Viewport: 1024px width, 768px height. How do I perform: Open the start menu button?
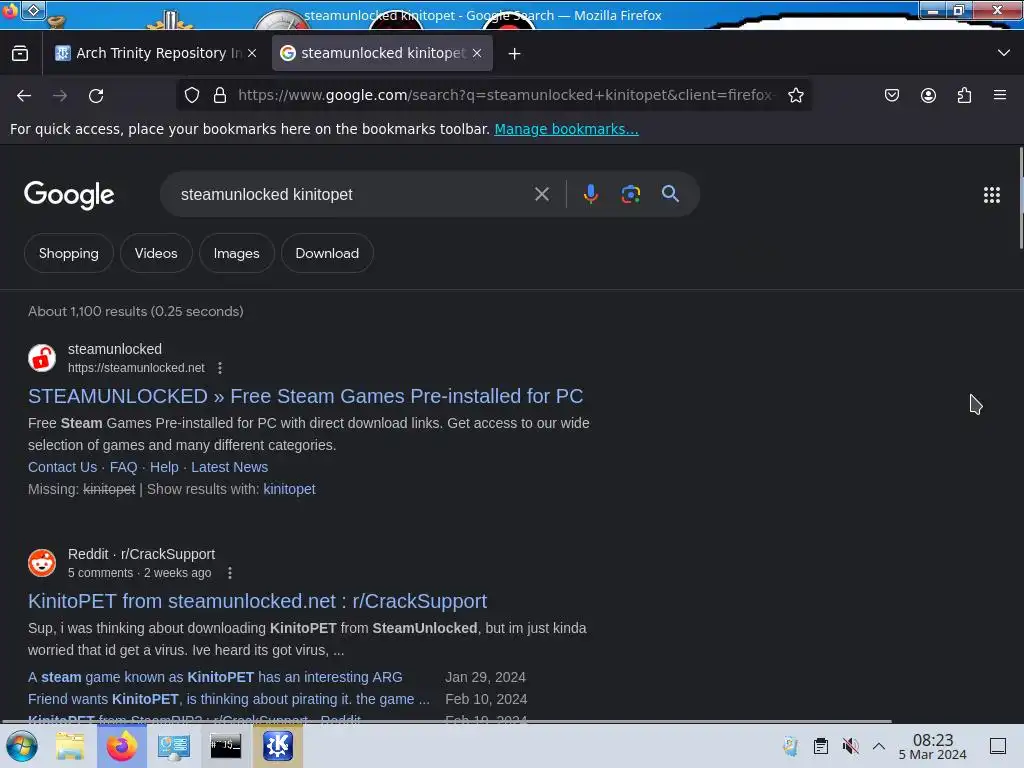click(x=22, y=746)
